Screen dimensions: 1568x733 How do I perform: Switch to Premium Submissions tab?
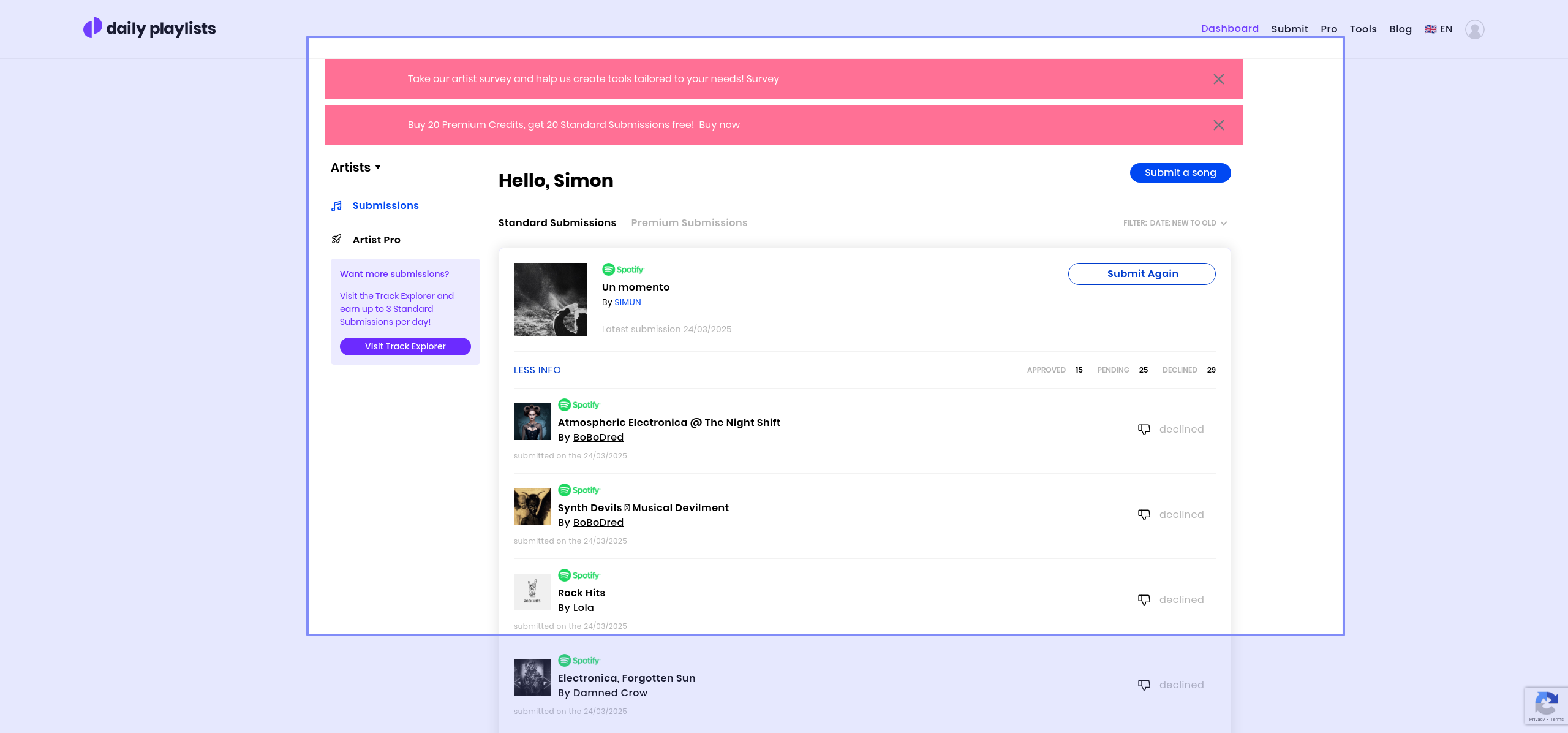[x=689, y=223]
